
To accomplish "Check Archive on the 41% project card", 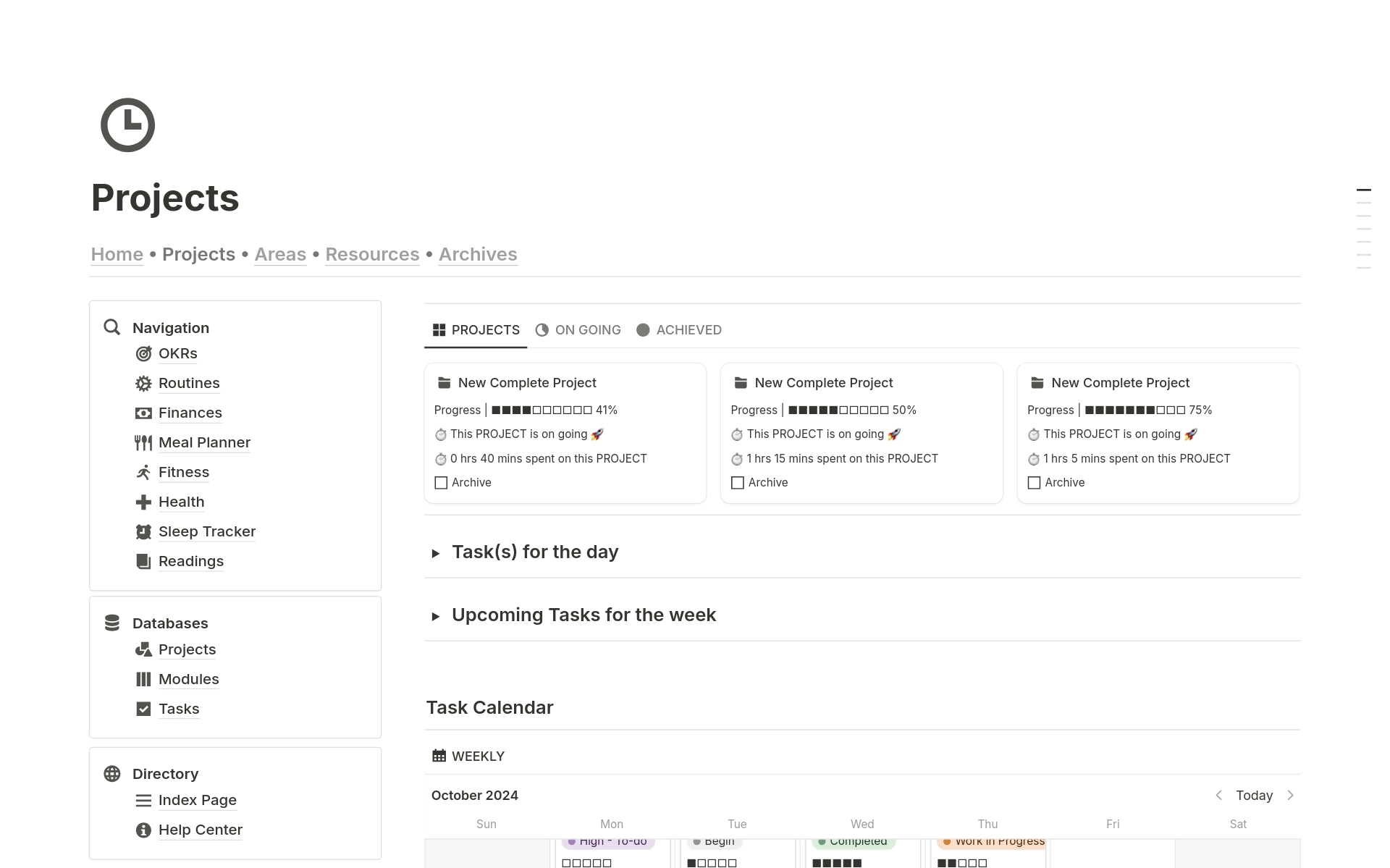I will (441, 483).
